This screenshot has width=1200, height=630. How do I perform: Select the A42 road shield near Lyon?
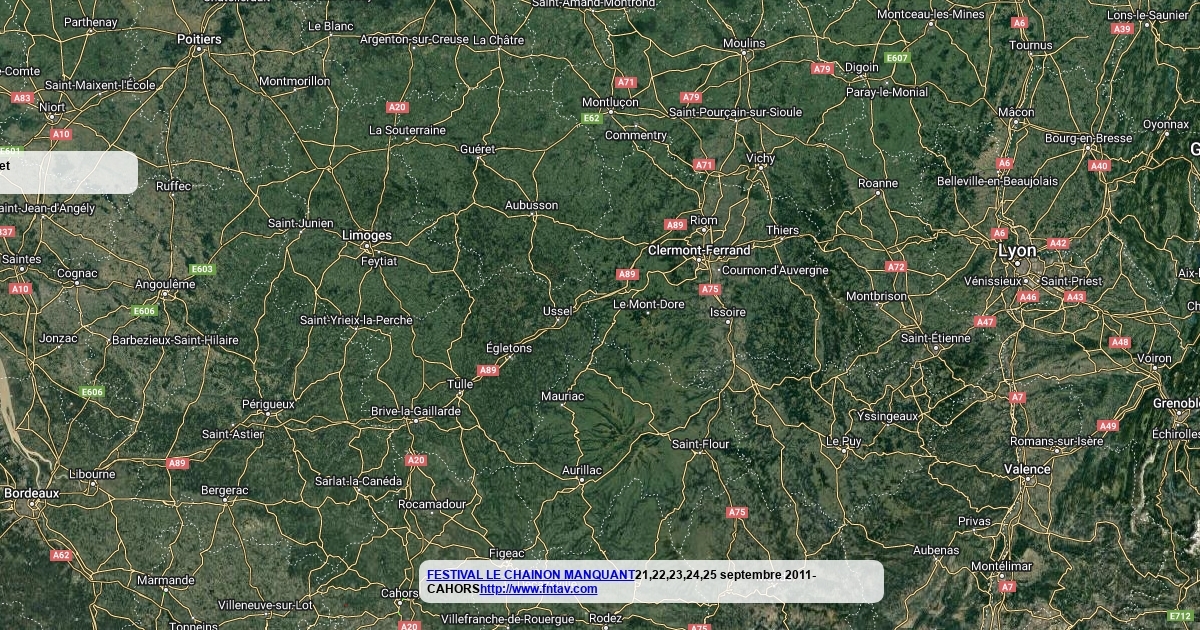click(1058, 243)
